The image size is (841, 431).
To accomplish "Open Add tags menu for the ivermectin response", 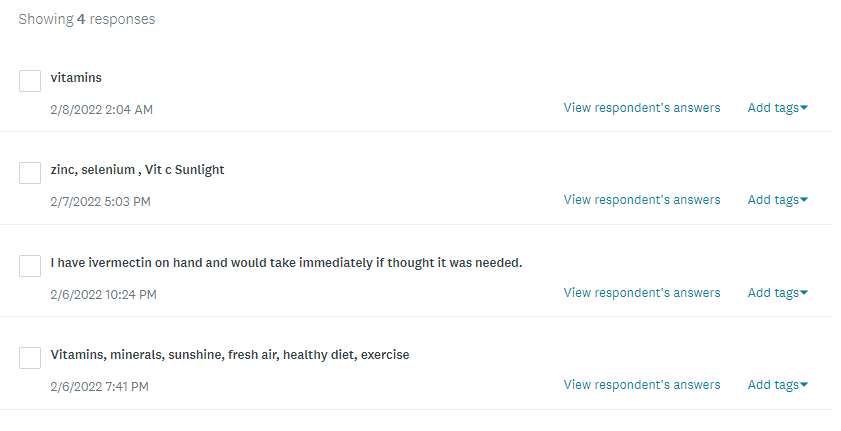I will (777, 293).
